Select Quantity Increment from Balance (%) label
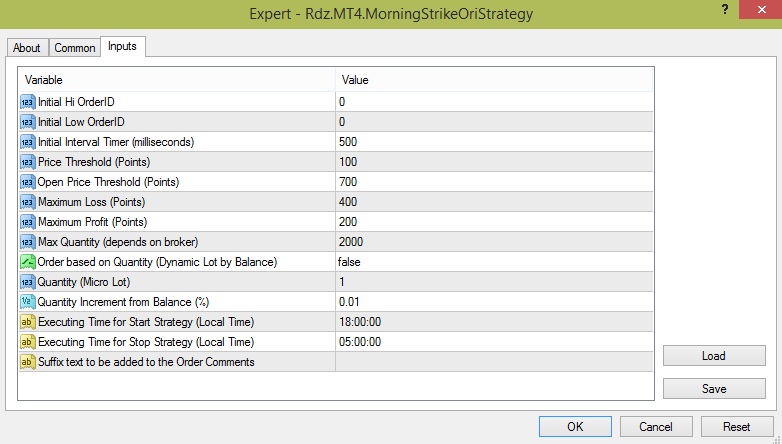Screen dimensions: 782x444 coord(123,301)
